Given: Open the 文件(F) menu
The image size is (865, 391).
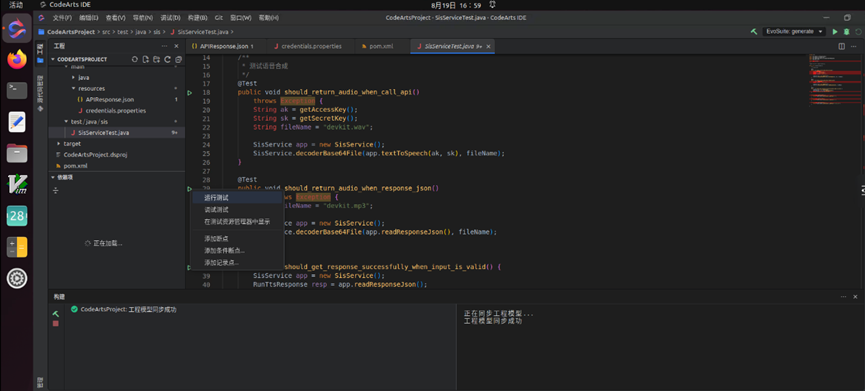Looking at the screenshot, I should click(62, 18).
